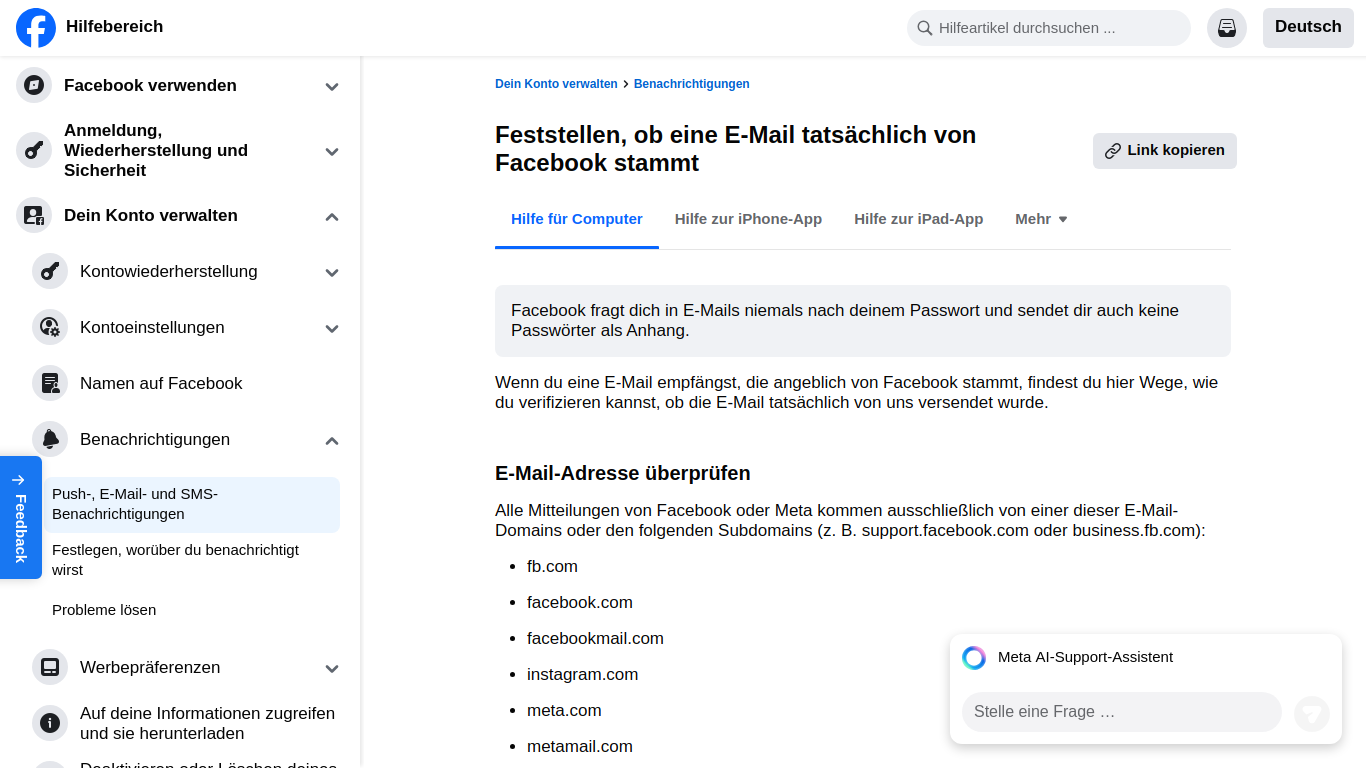Open Push-, E-Mail- und SMS-Benachrichtigungen item
This screenshot has height=768, width=1366.
(x=191, y=504)
